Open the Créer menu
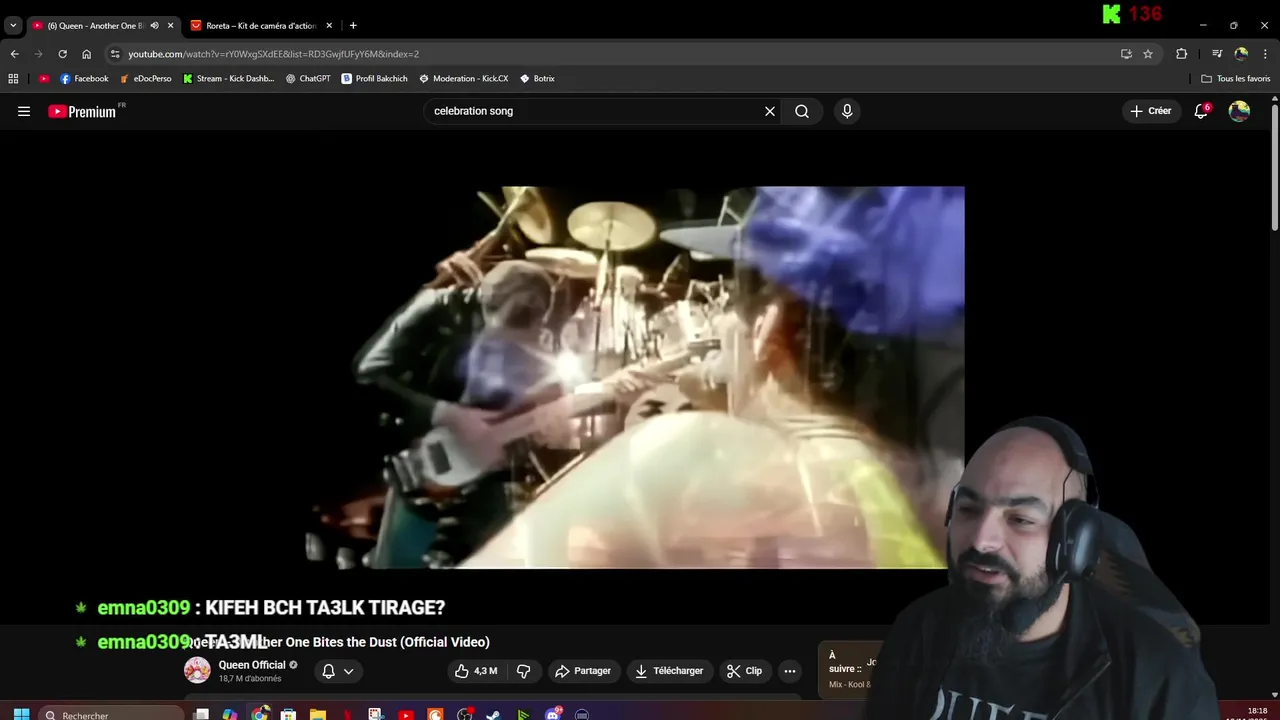 [x=1151, y=111]
